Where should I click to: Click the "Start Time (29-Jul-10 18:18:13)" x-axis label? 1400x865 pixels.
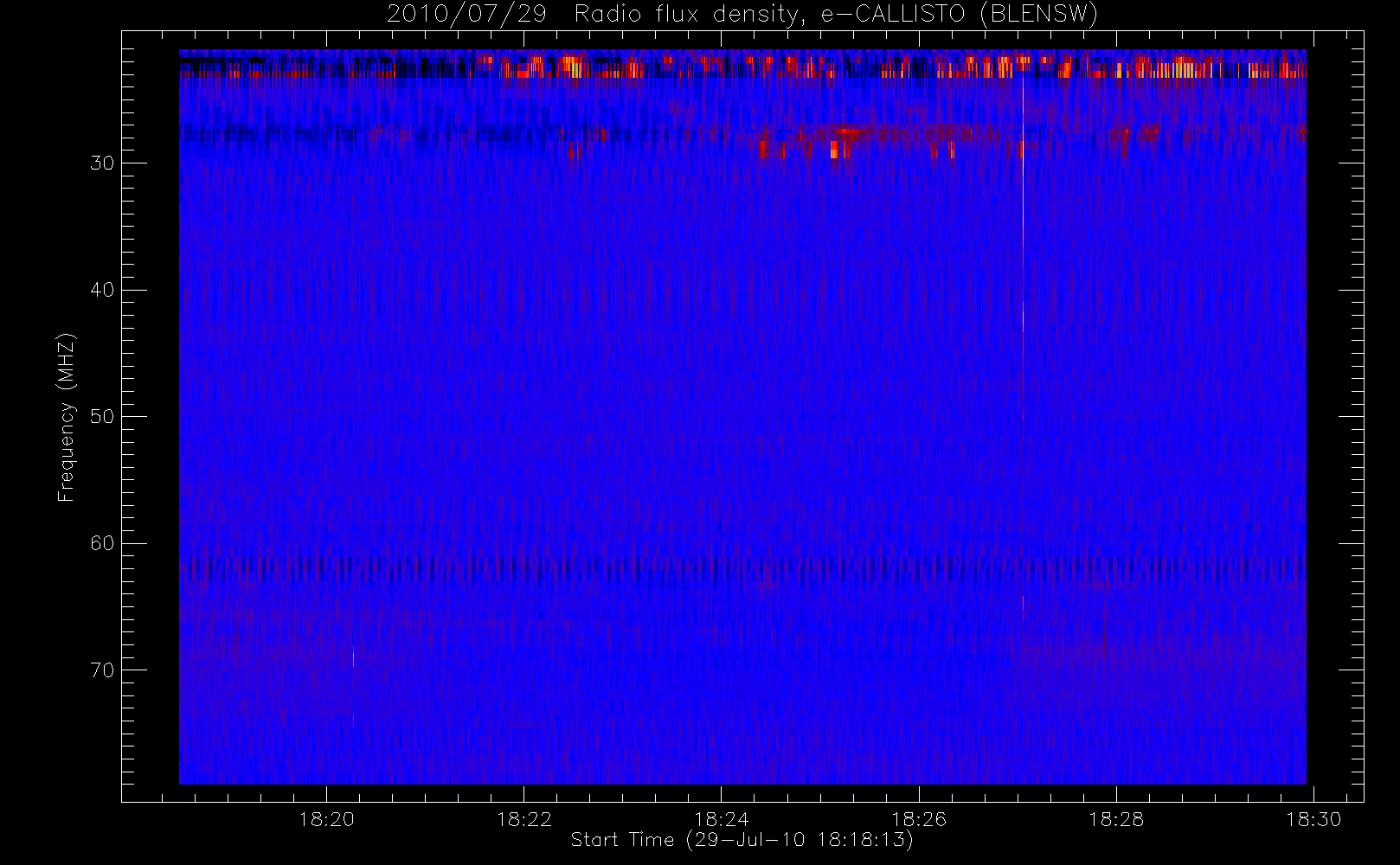[x=742, y=839]
